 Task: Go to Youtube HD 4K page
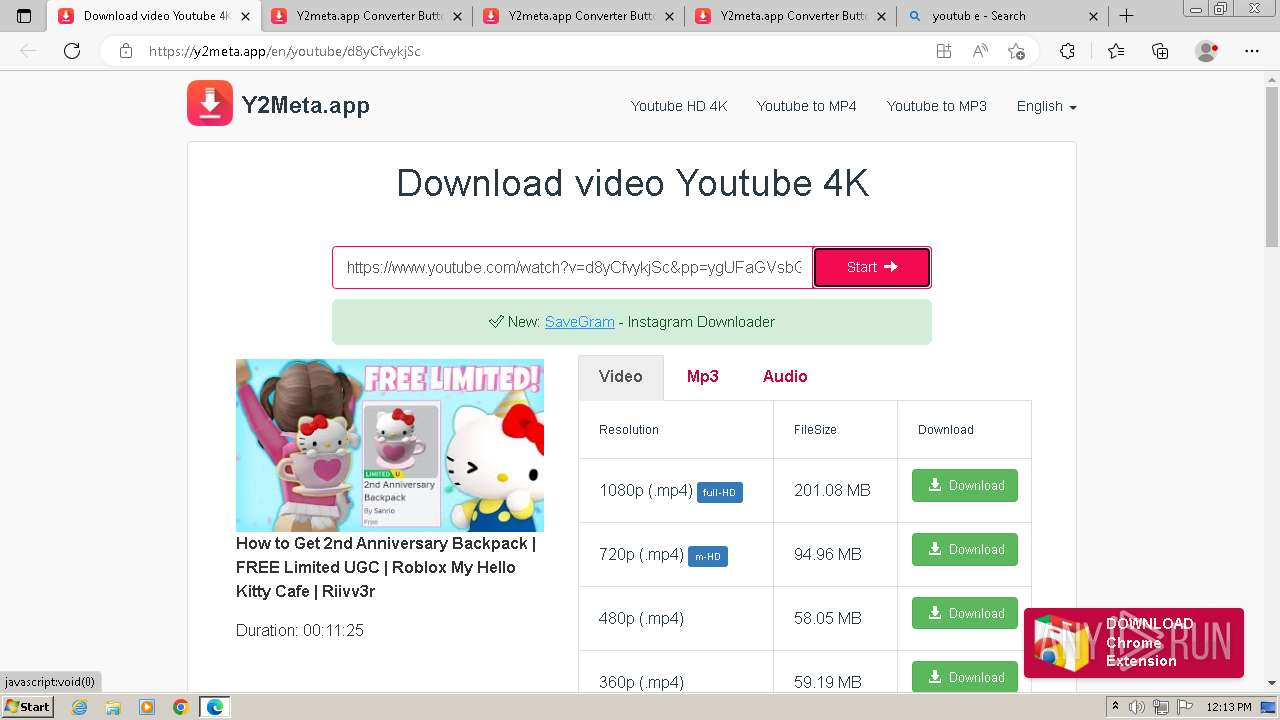pos(679,106)
